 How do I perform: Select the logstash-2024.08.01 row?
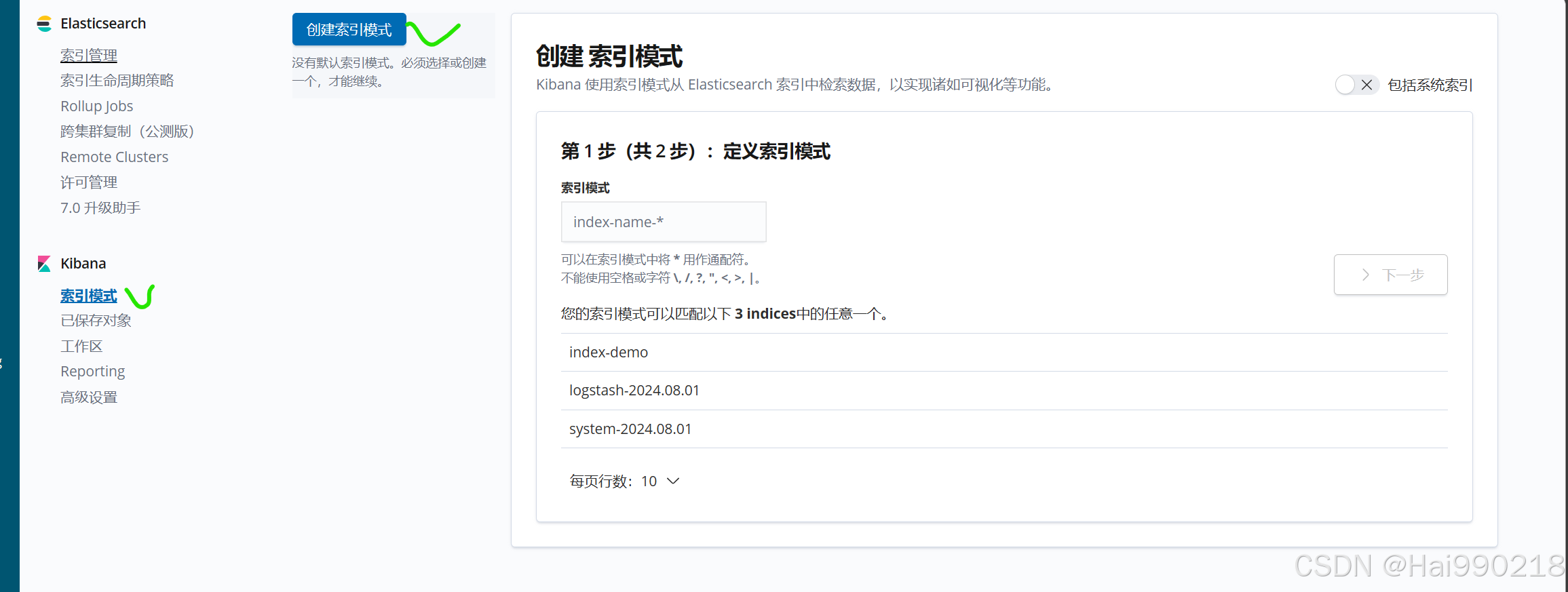point(1004,391)
